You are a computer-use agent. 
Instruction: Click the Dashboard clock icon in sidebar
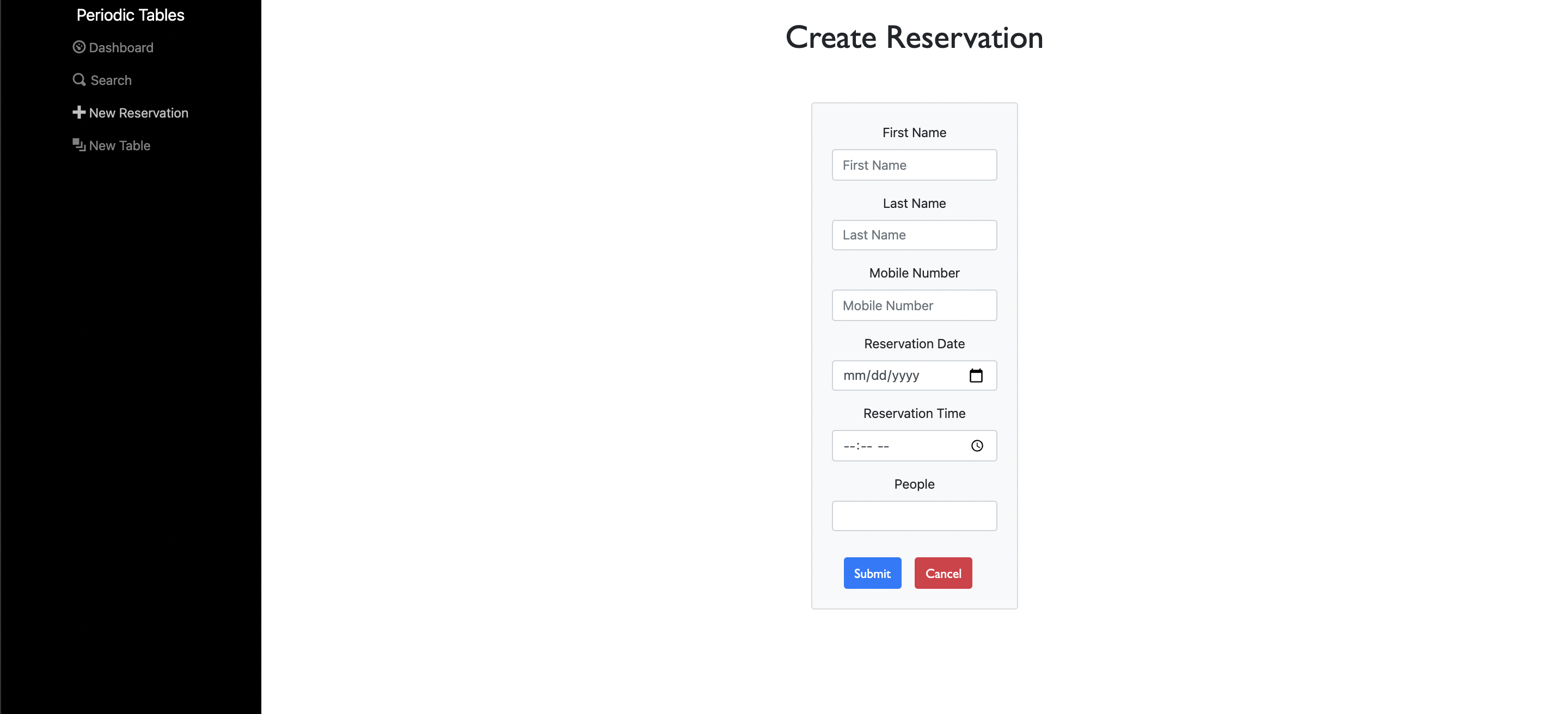pos(79,47)
